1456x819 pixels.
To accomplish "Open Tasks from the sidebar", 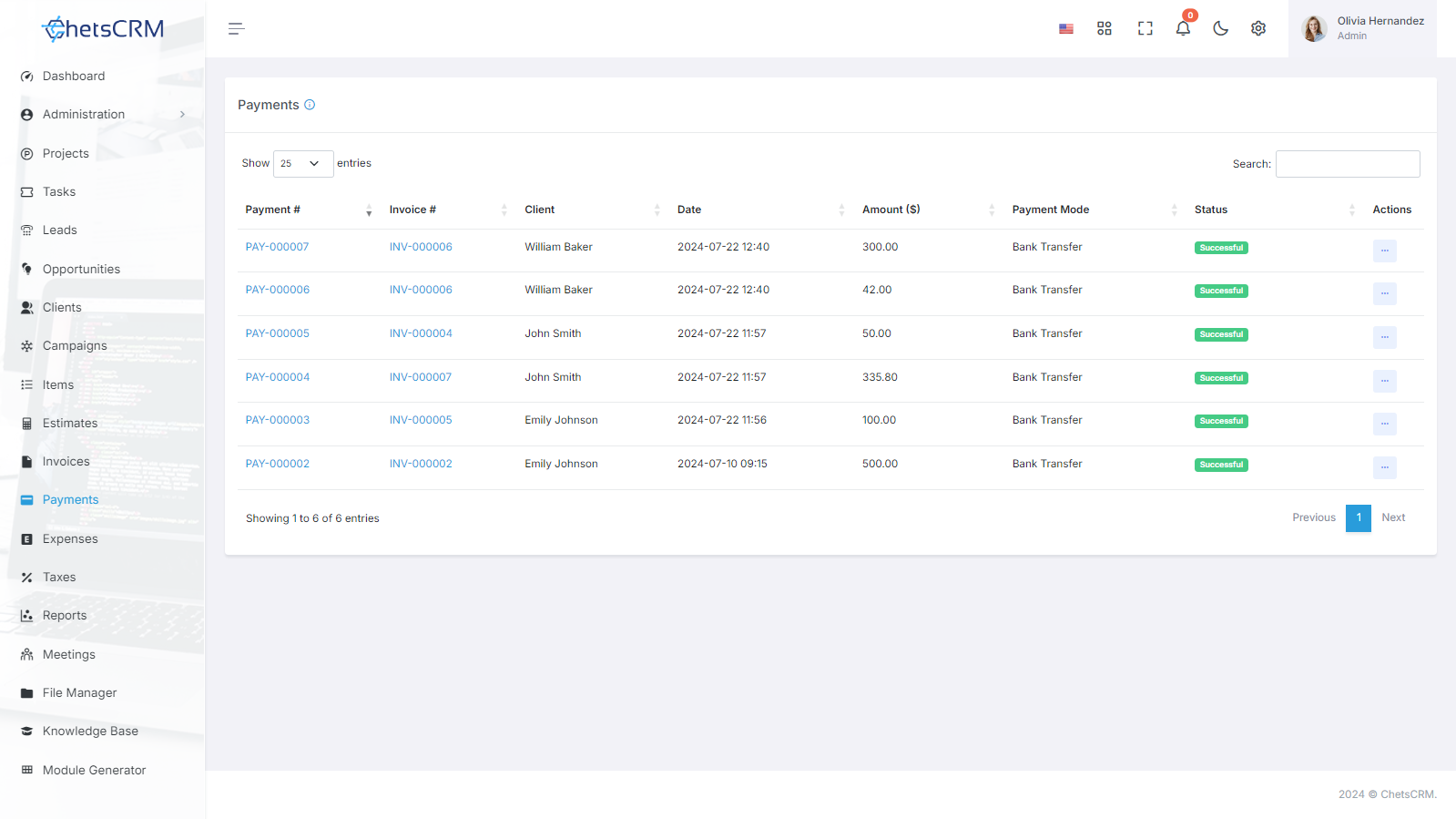I will click(x=59, y=192).
